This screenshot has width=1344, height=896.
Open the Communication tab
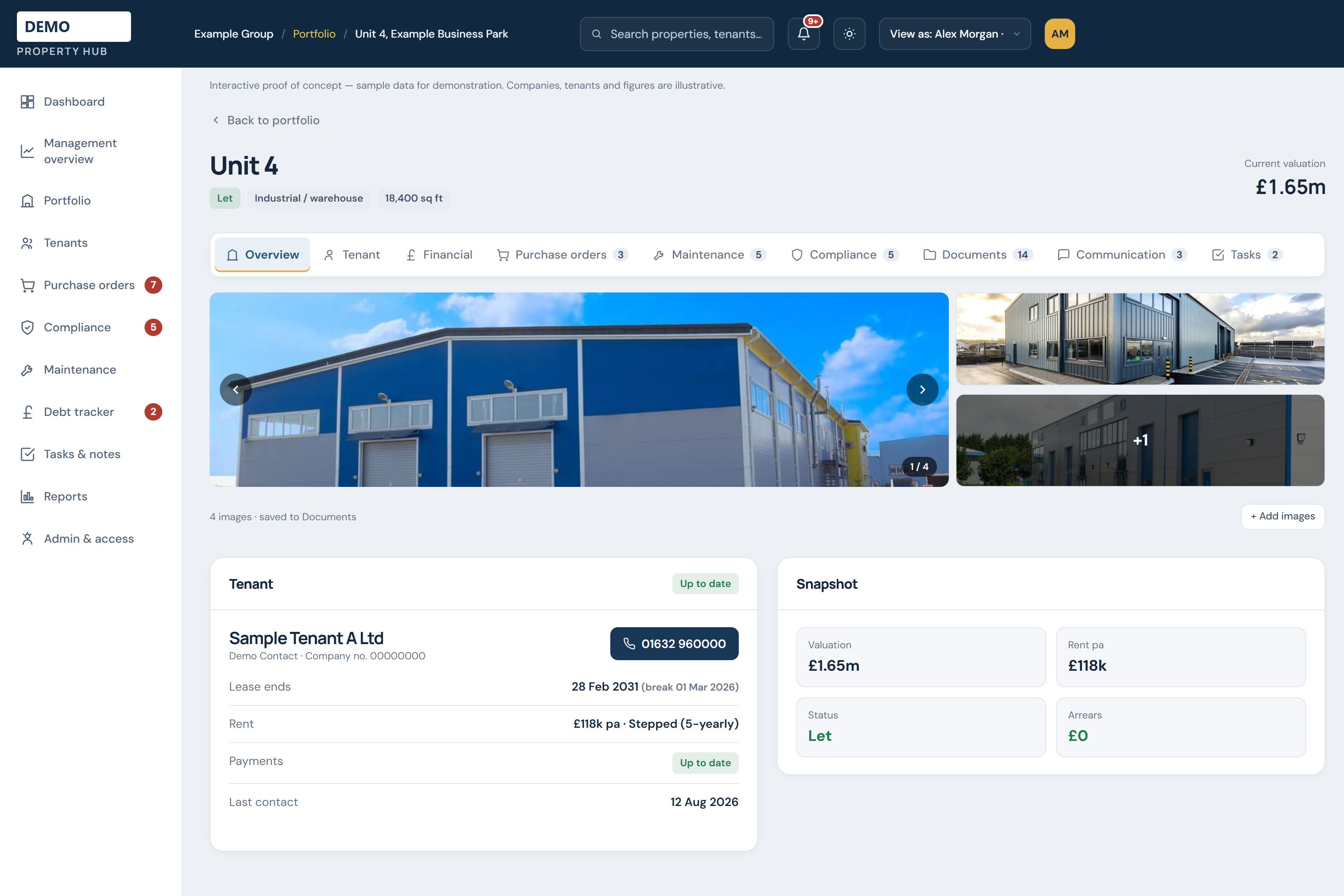[x=1122, y=255]
